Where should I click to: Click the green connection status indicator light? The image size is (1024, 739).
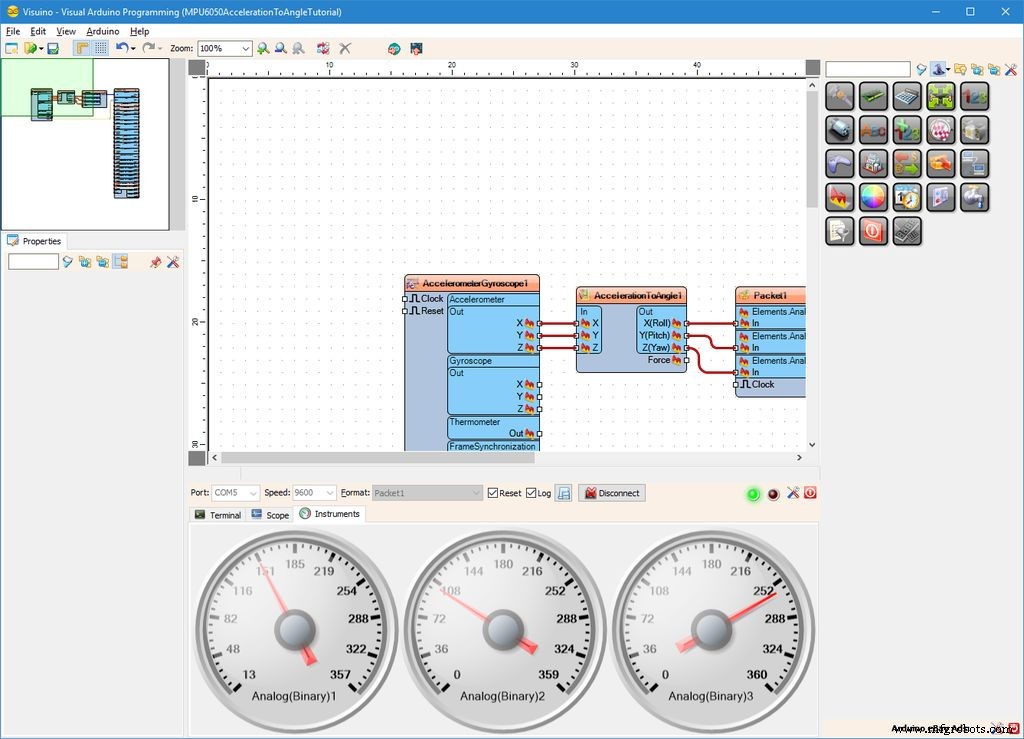pos(753,494)
